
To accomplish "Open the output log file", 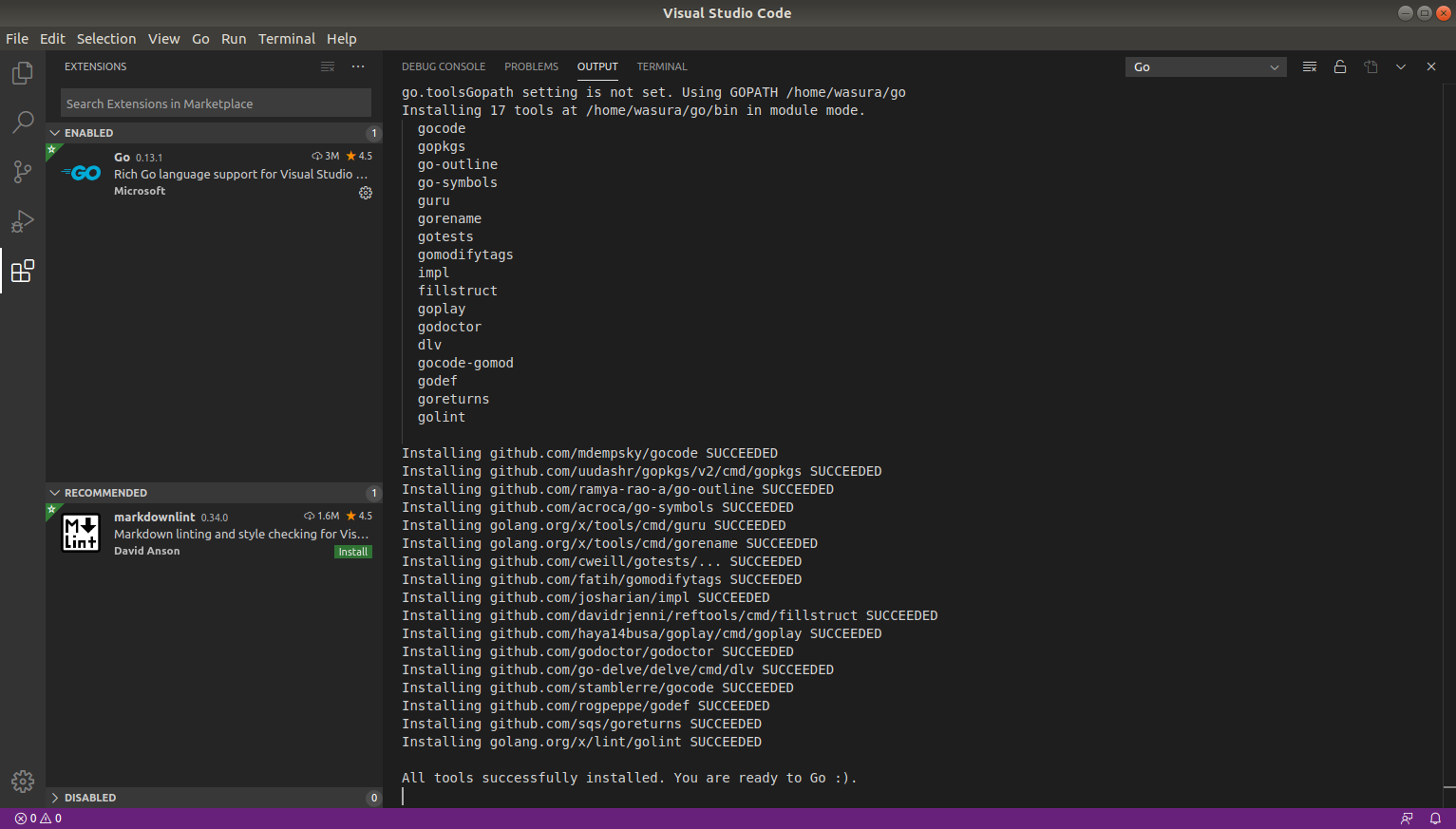I will pyautogui.click(x=1371, y=66).
